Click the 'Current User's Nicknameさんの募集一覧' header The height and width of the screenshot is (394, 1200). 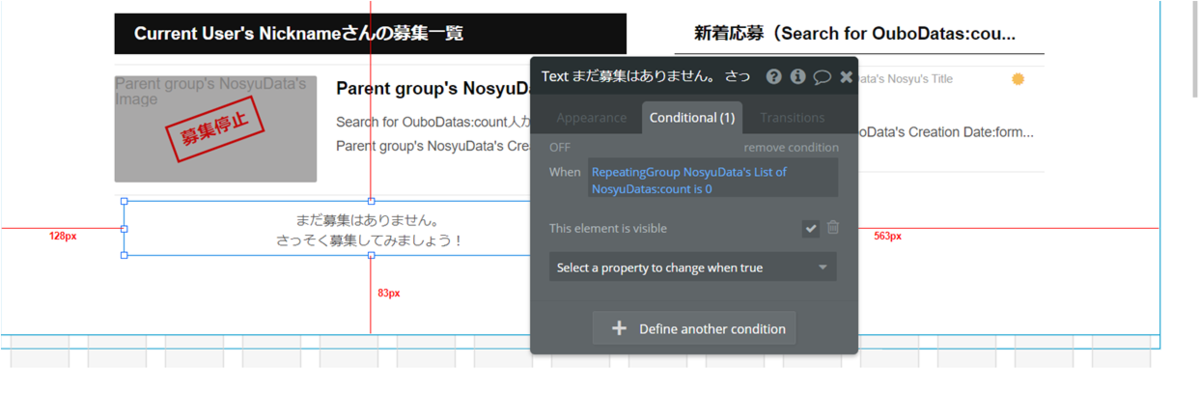pyautogui.click(x=370, y=34)
